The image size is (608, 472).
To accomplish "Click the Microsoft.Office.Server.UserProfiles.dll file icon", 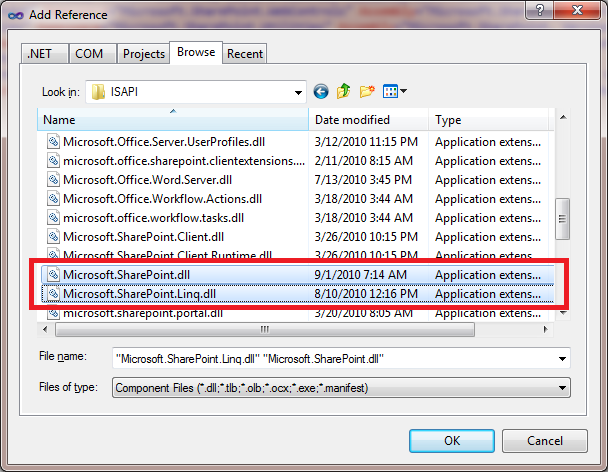I will click(x=54, y=142).
